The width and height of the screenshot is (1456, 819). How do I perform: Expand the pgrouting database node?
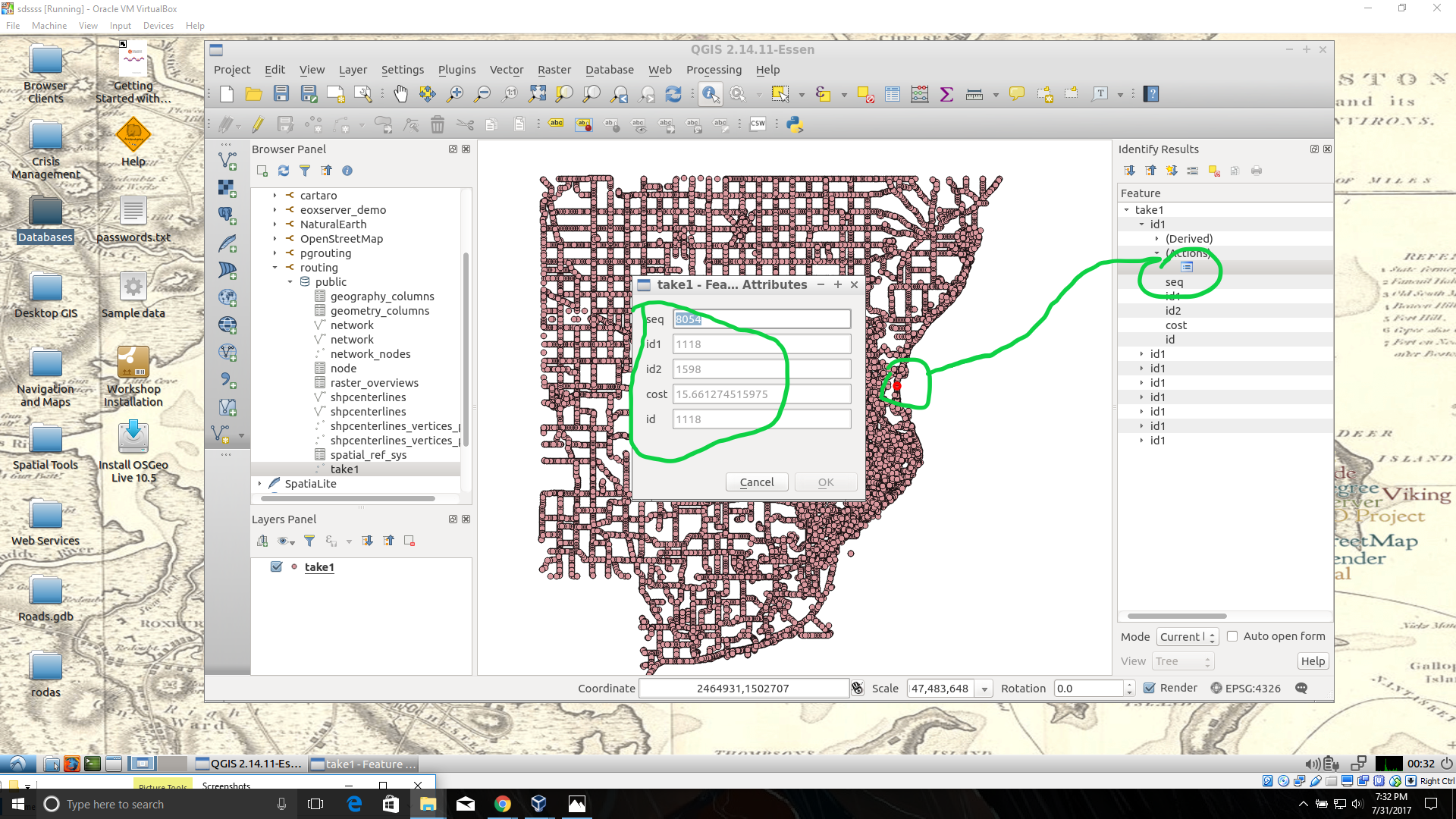tap(275, 253)
